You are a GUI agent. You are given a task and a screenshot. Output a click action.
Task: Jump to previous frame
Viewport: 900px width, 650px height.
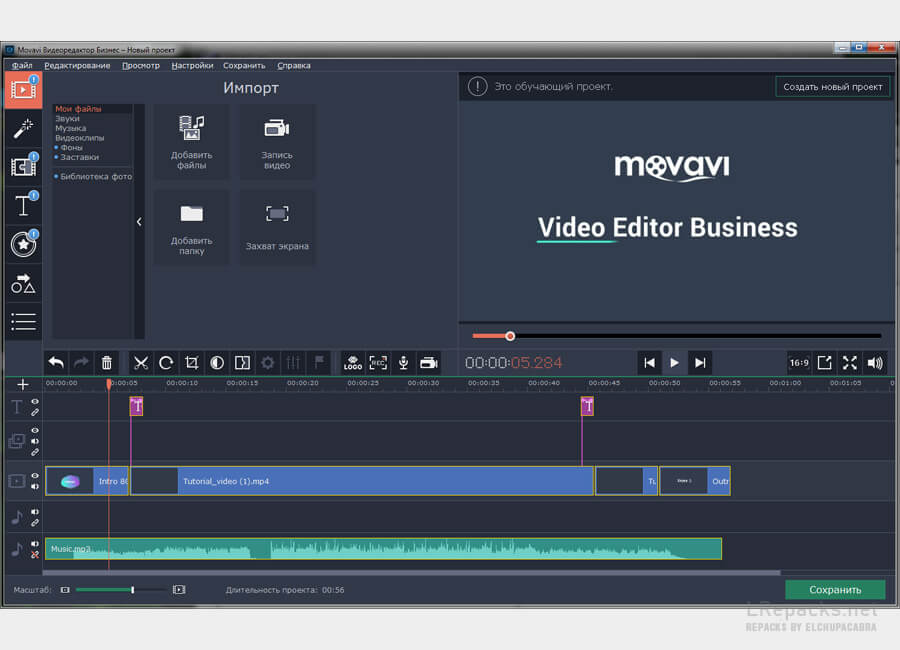pos(649,362)
